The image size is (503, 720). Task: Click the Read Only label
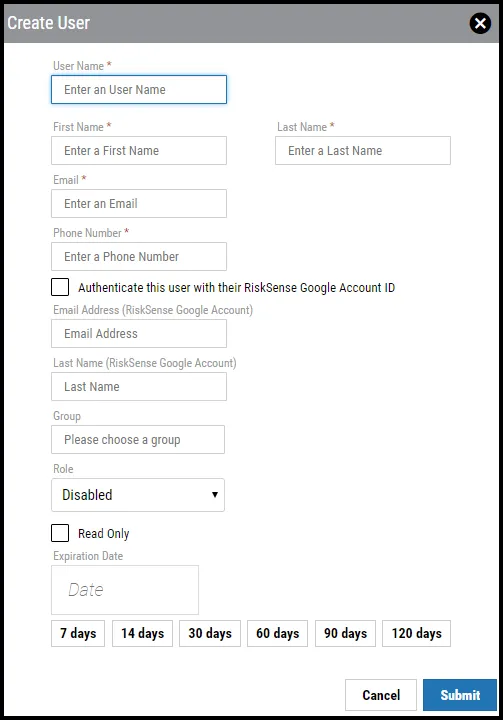click(104, 534)
